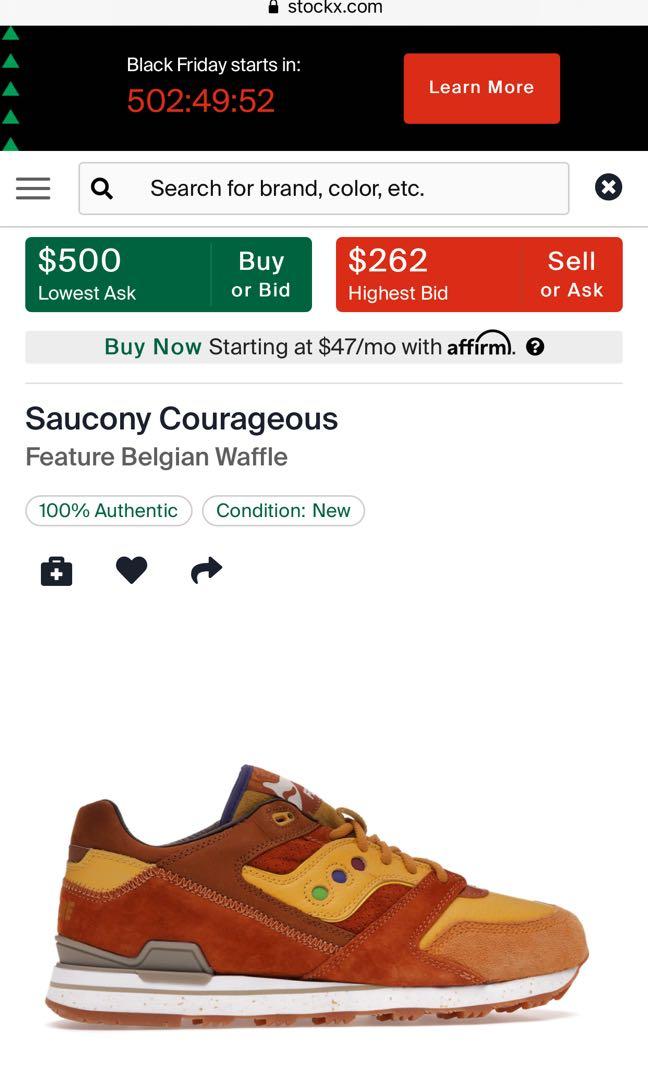This screenshot has height=1080, width=648.
Task: Add sneaker to your portfolio
Action: (x=56, y=570)
